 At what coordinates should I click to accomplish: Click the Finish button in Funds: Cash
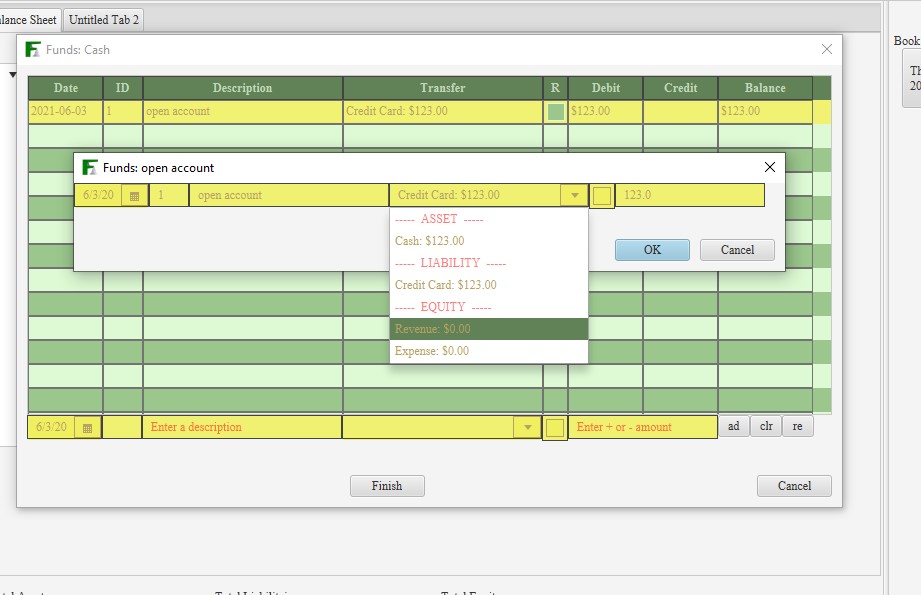387,486
